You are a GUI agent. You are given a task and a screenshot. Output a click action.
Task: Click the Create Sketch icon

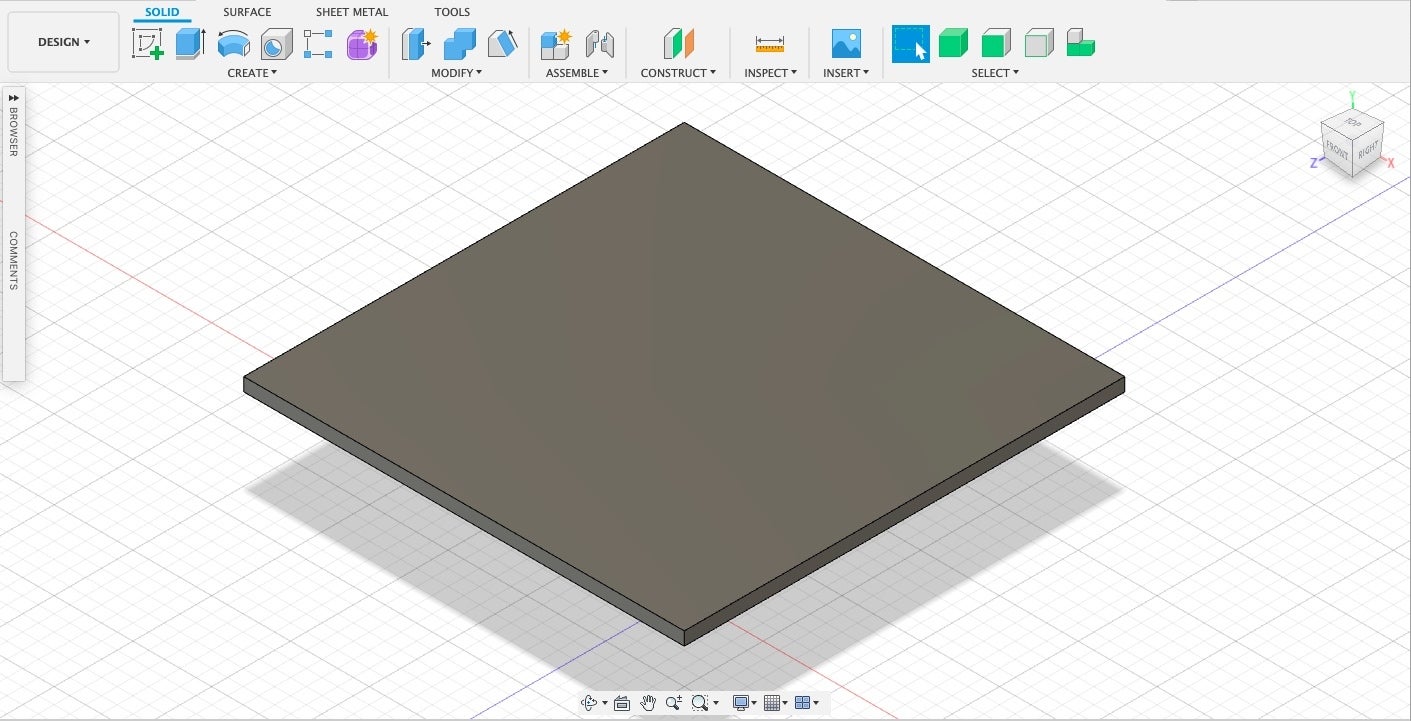point(148,44)
